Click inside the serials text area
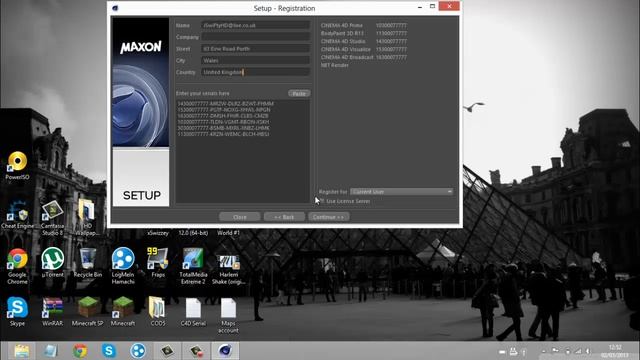The height and width of the screenshot is (360, 640). coord(243,151)
